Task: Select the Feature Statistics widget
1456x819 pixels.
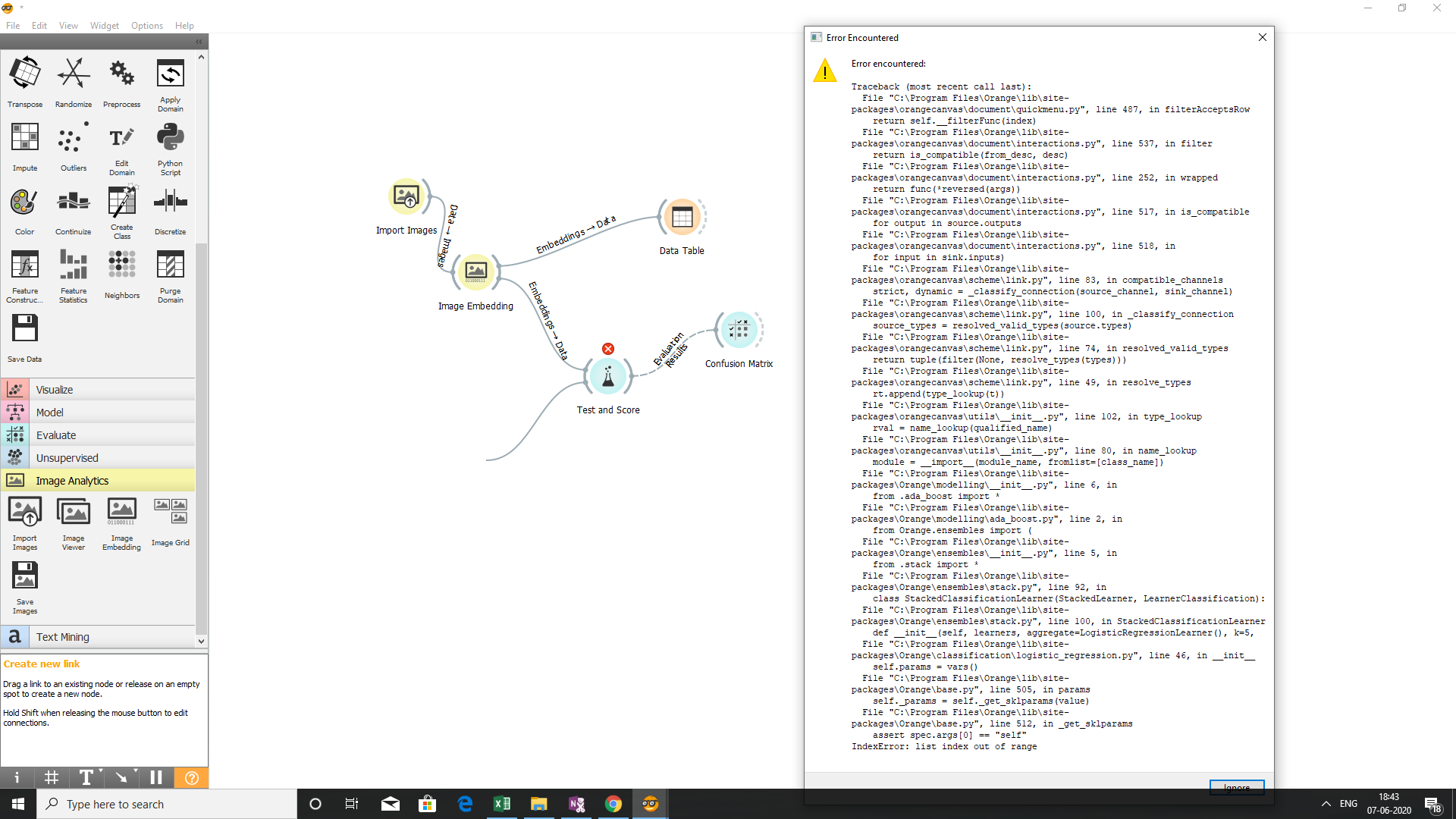Action: tap(72, 273)
